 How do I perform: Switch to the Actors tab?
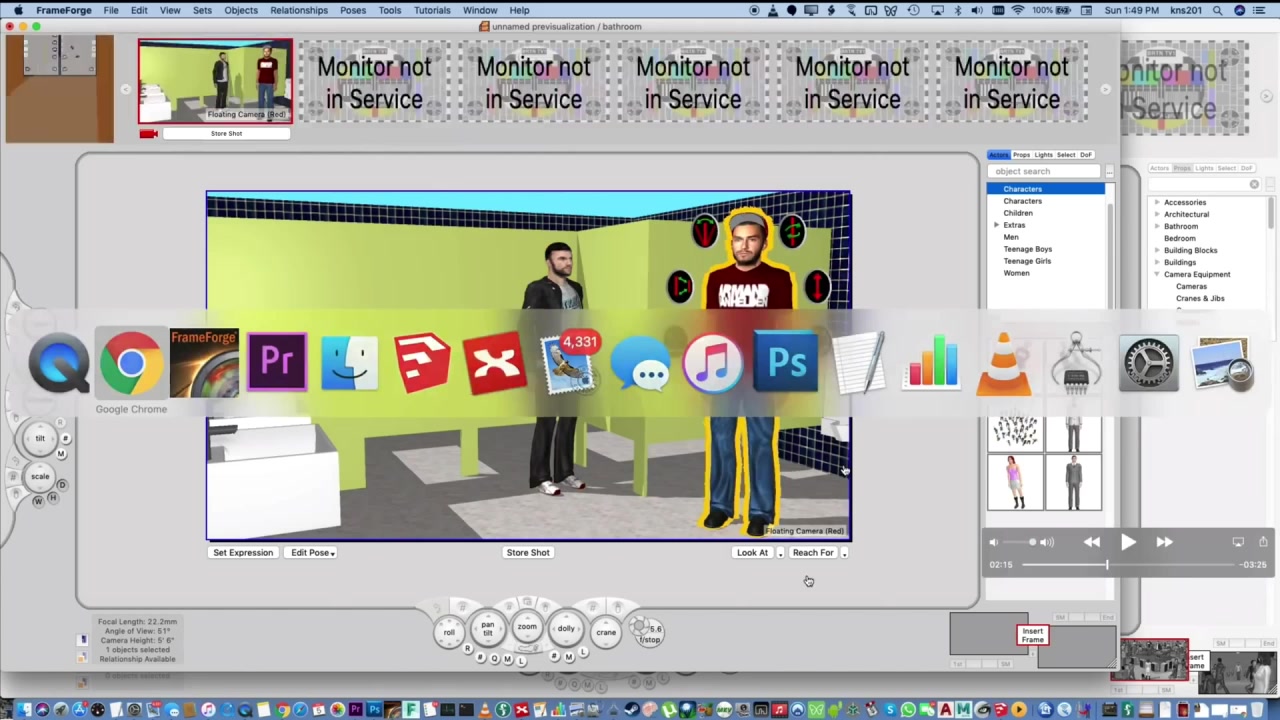[x=998, y=155]
